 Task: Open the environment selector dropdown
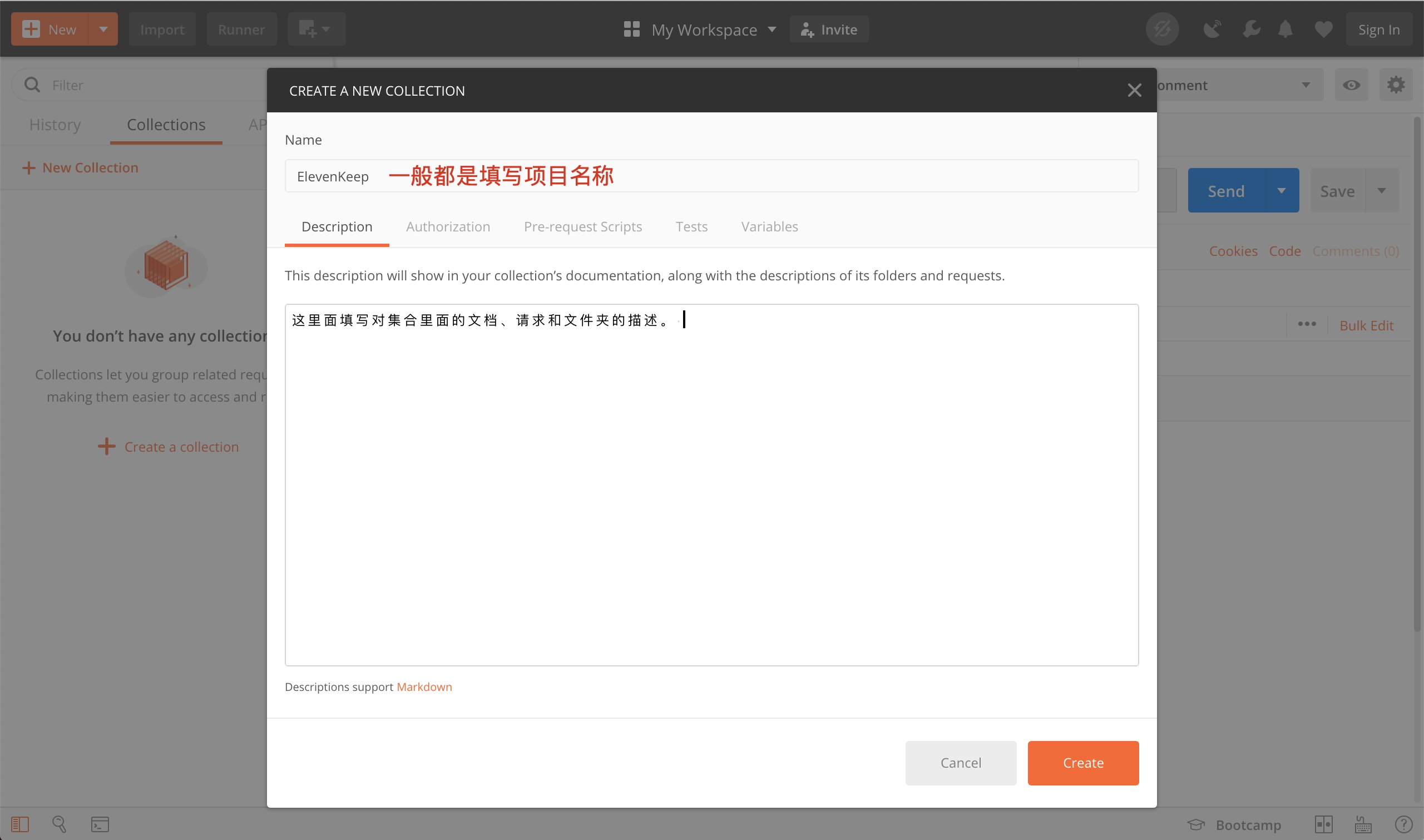point(1239,85)
